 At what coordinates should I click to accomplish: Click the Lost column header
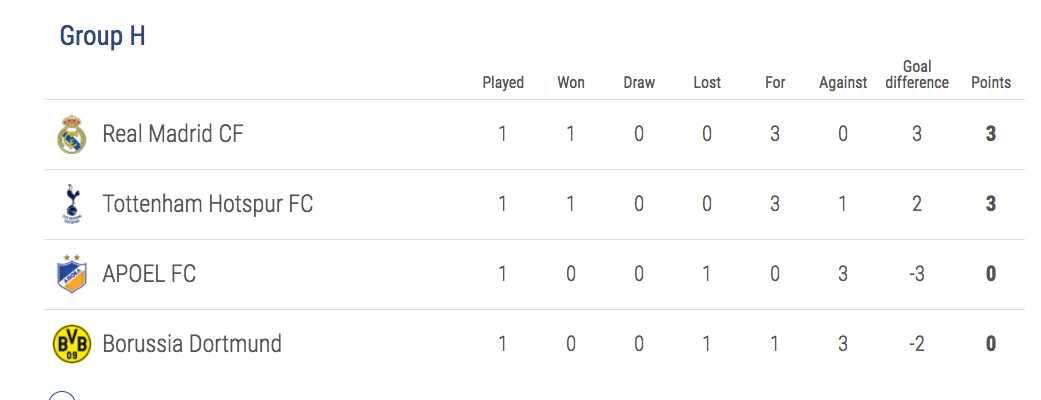(x=706, y=82)
